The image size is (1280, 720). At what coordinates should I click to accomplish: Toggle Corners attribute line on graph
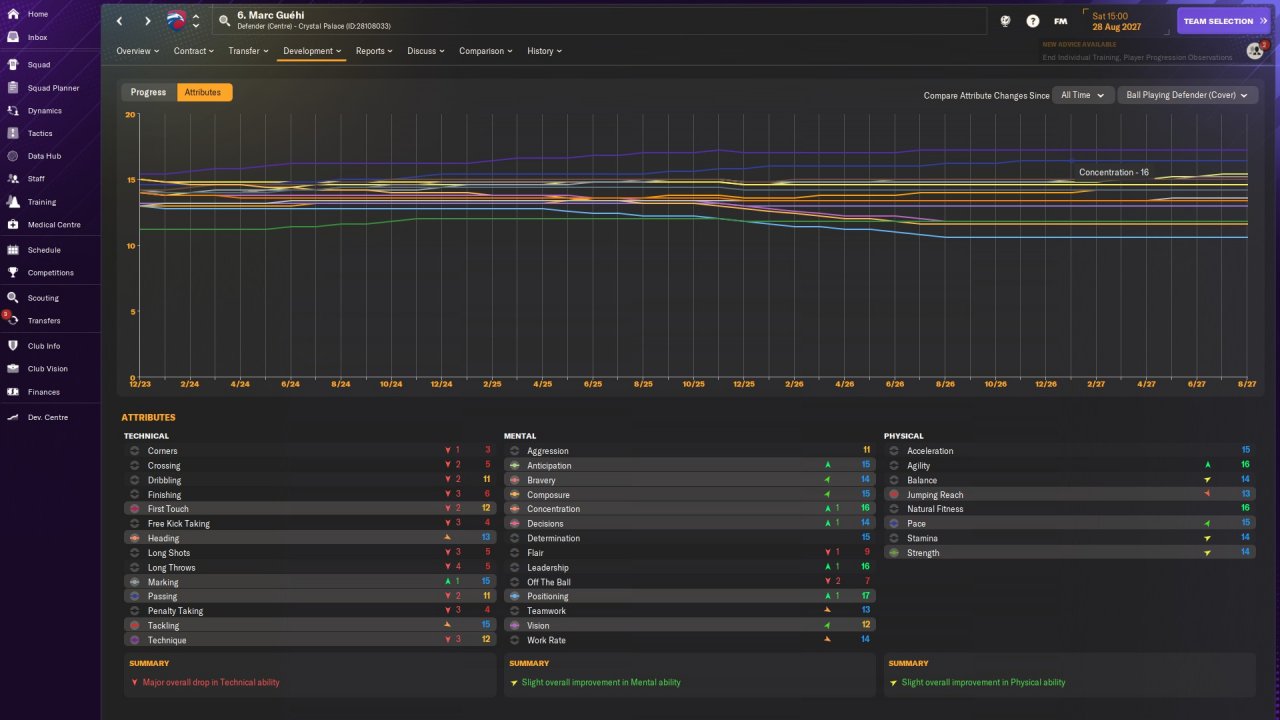135,451
